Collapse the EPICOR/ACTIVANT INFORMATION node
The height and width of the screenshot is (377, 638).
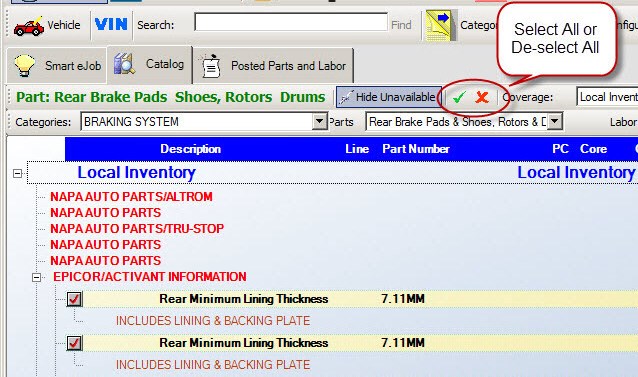pos(36,277)
